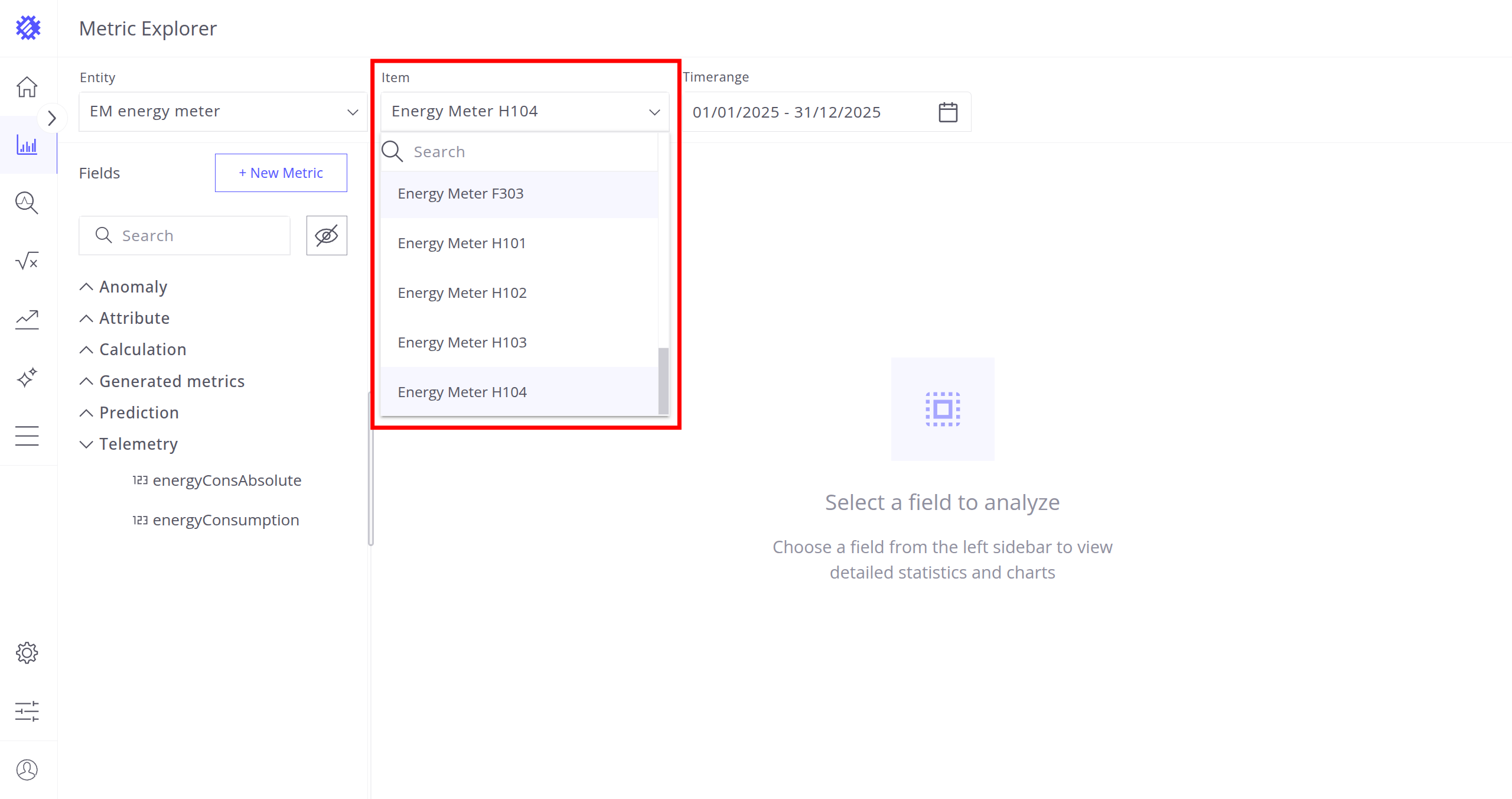Open the Timerange calendar picker
The width and height of the screenshot is (1512, 799).
pos(948,112)
